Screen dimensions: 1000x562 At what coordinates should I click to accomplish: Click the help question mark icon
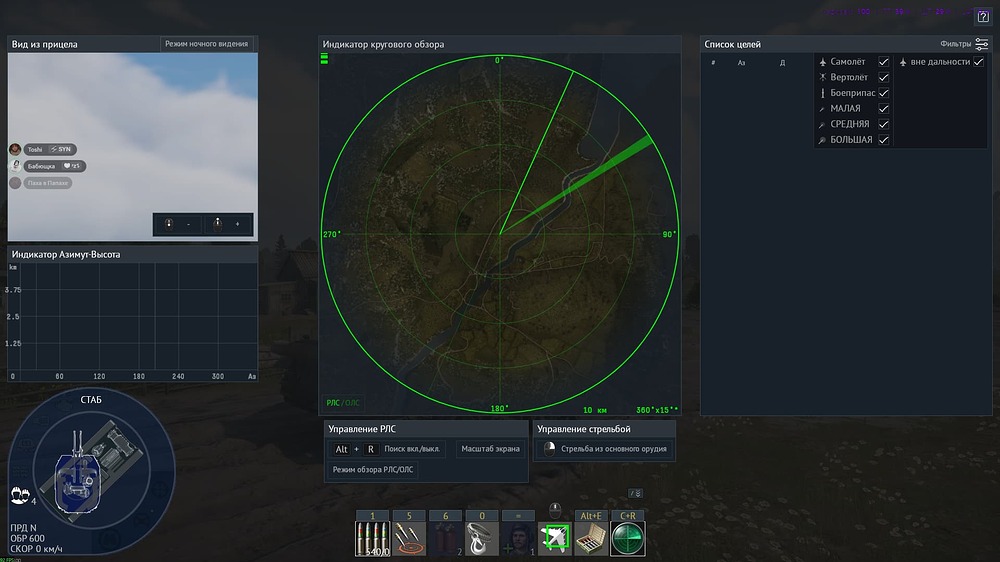[x=983, y=17]
